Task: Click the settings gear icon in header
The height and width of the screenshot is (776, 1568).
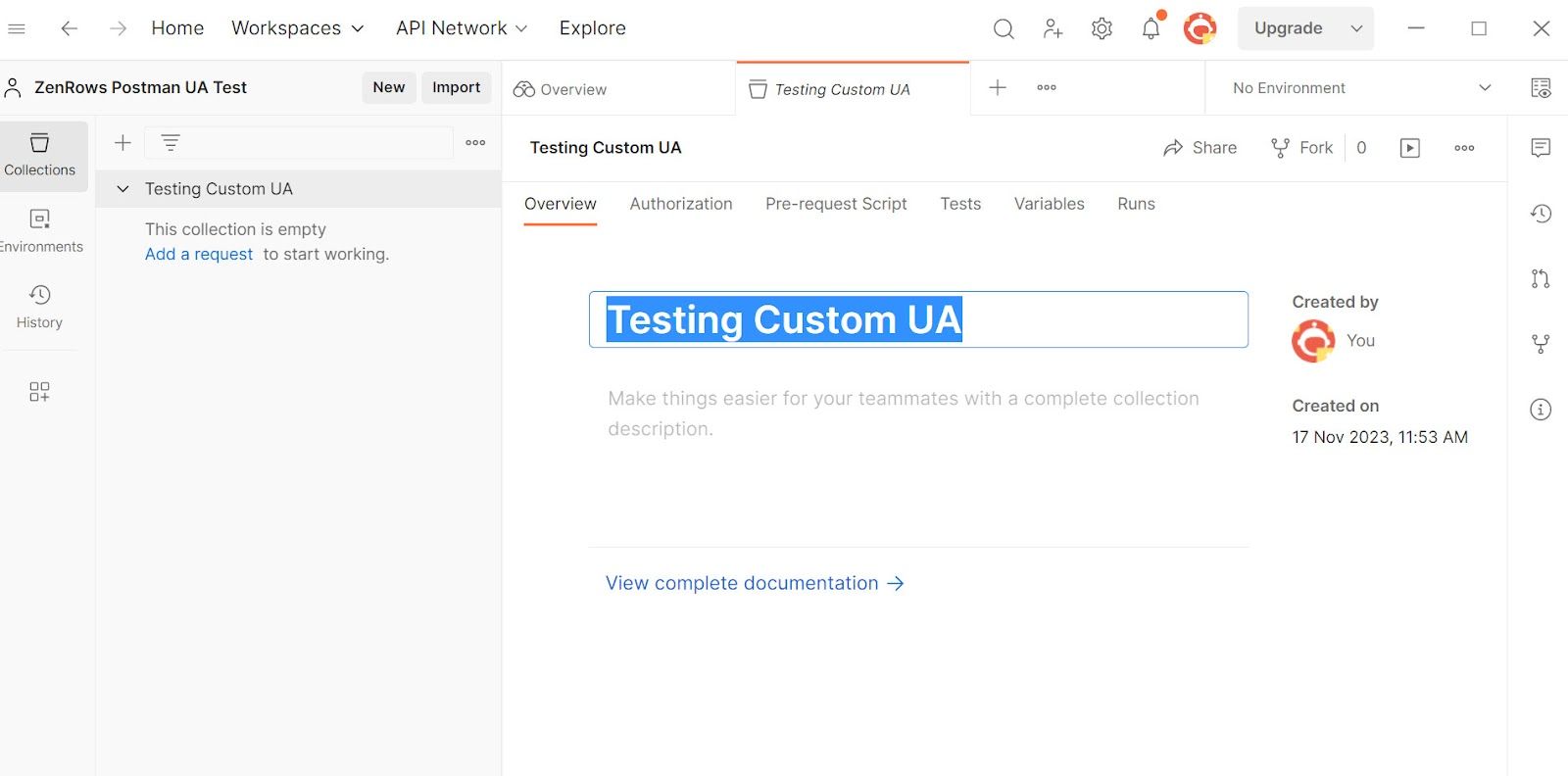Action: 1102,28
